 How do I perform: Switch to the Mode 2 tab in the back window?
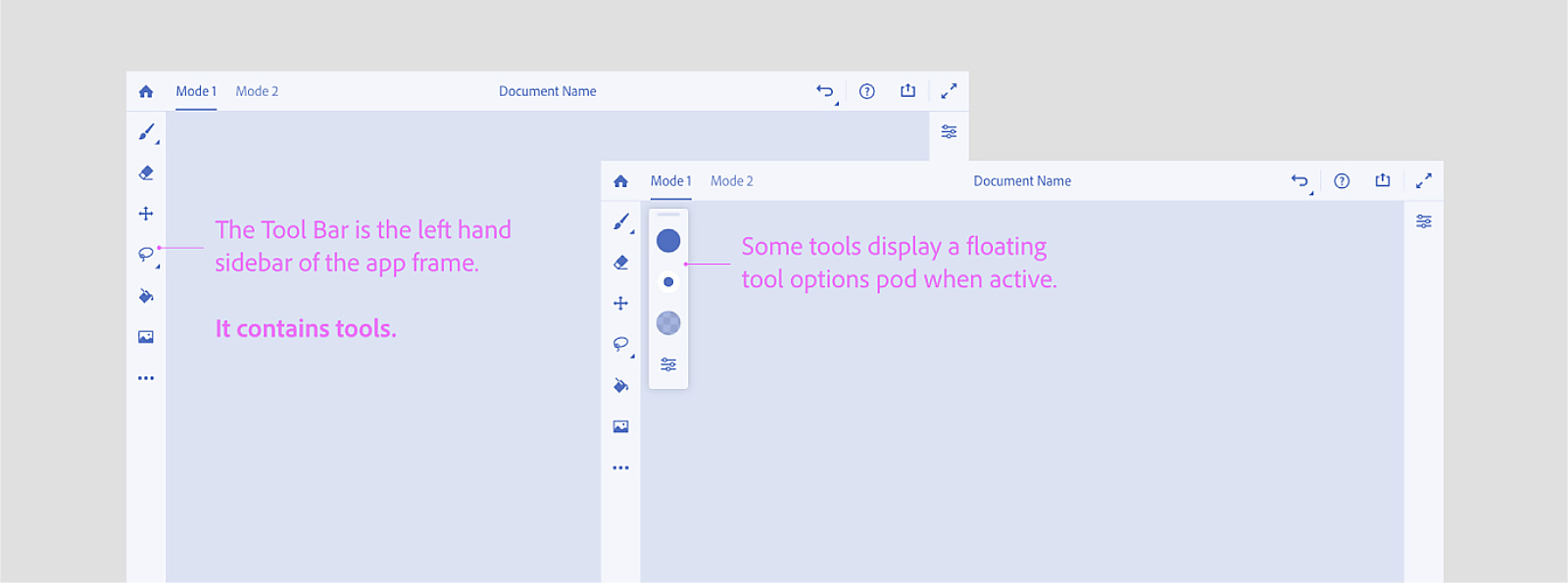coord(257,91)
